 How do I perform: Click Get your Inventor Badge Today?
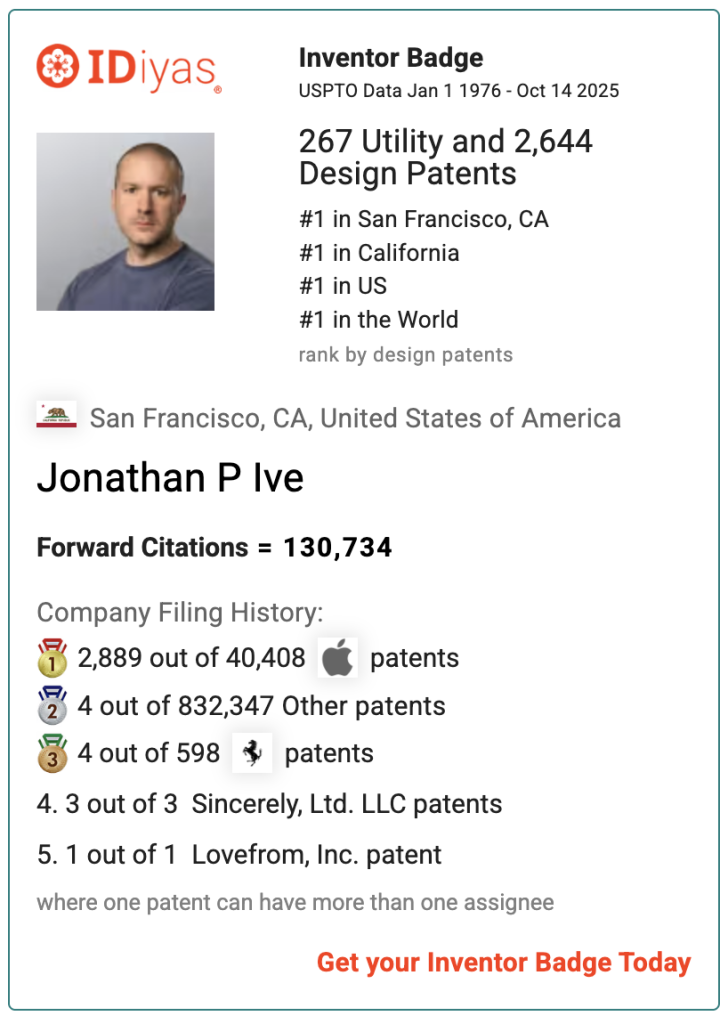(503, 962)
